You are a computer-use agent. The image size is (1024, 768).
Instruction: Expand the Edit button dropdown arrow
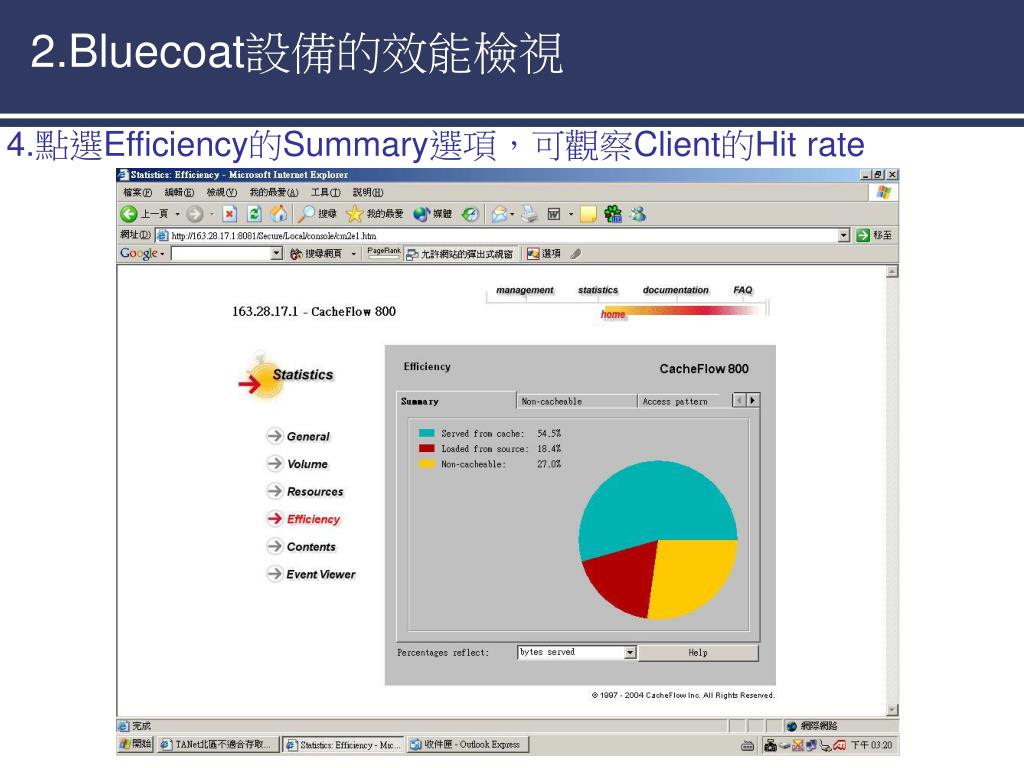[570, 214]
